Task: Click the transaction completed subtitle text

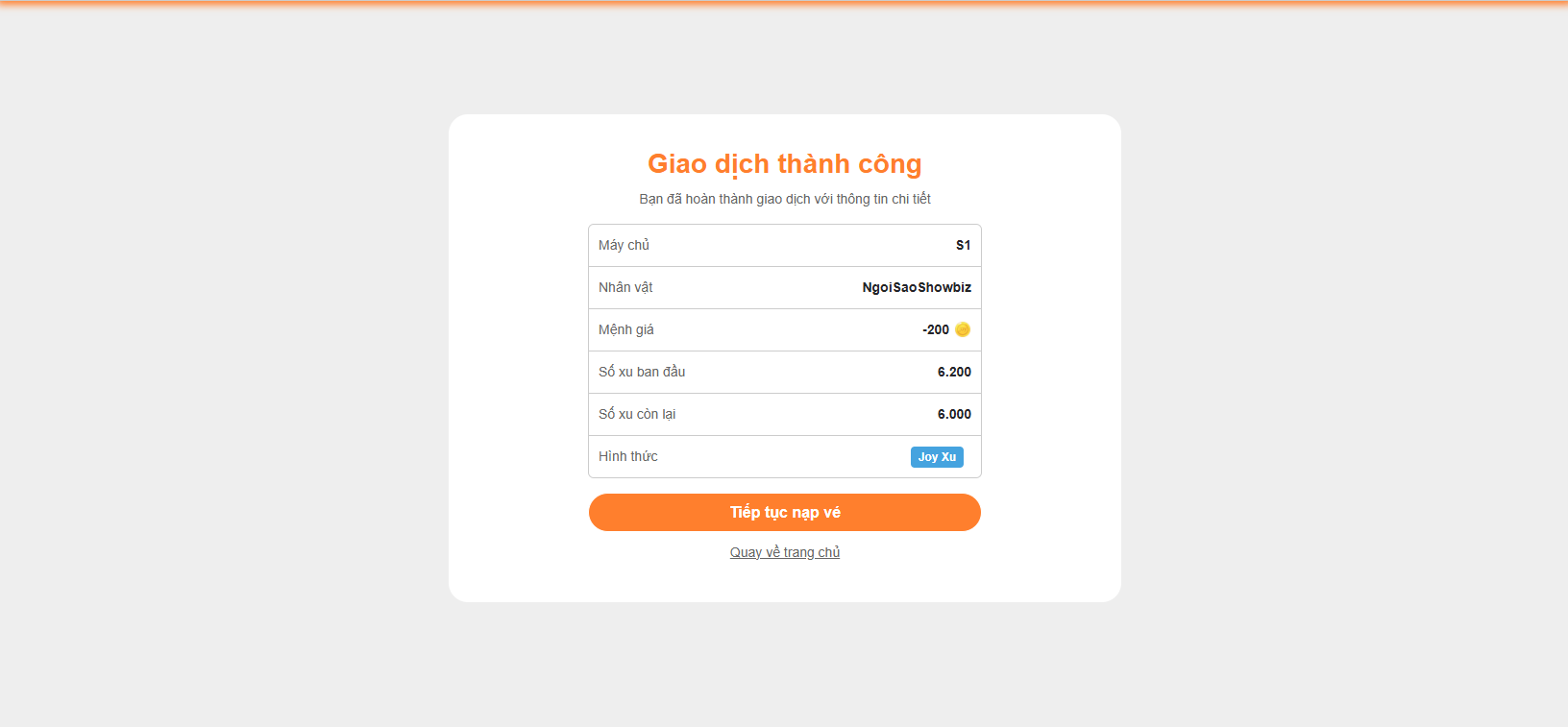Action: pyautogui.click(x=784, y=199)
